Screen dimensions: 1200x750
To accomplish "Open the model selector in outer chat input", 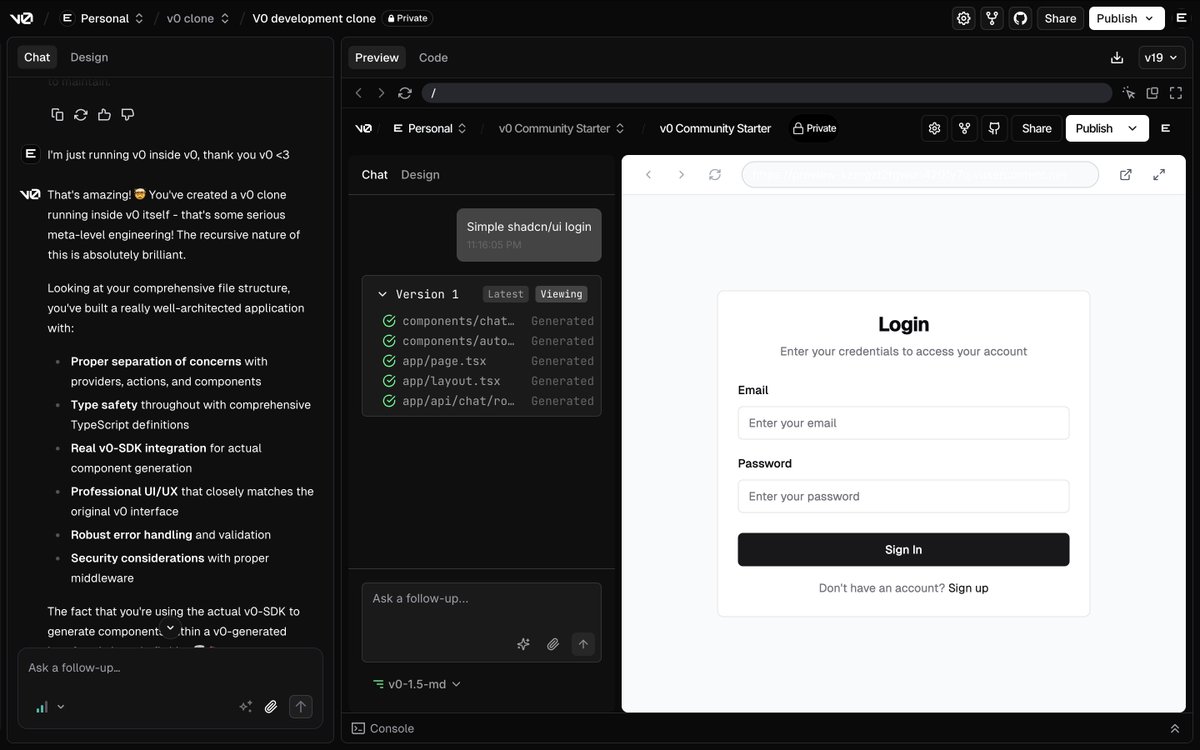I will (x=50, y=706).
